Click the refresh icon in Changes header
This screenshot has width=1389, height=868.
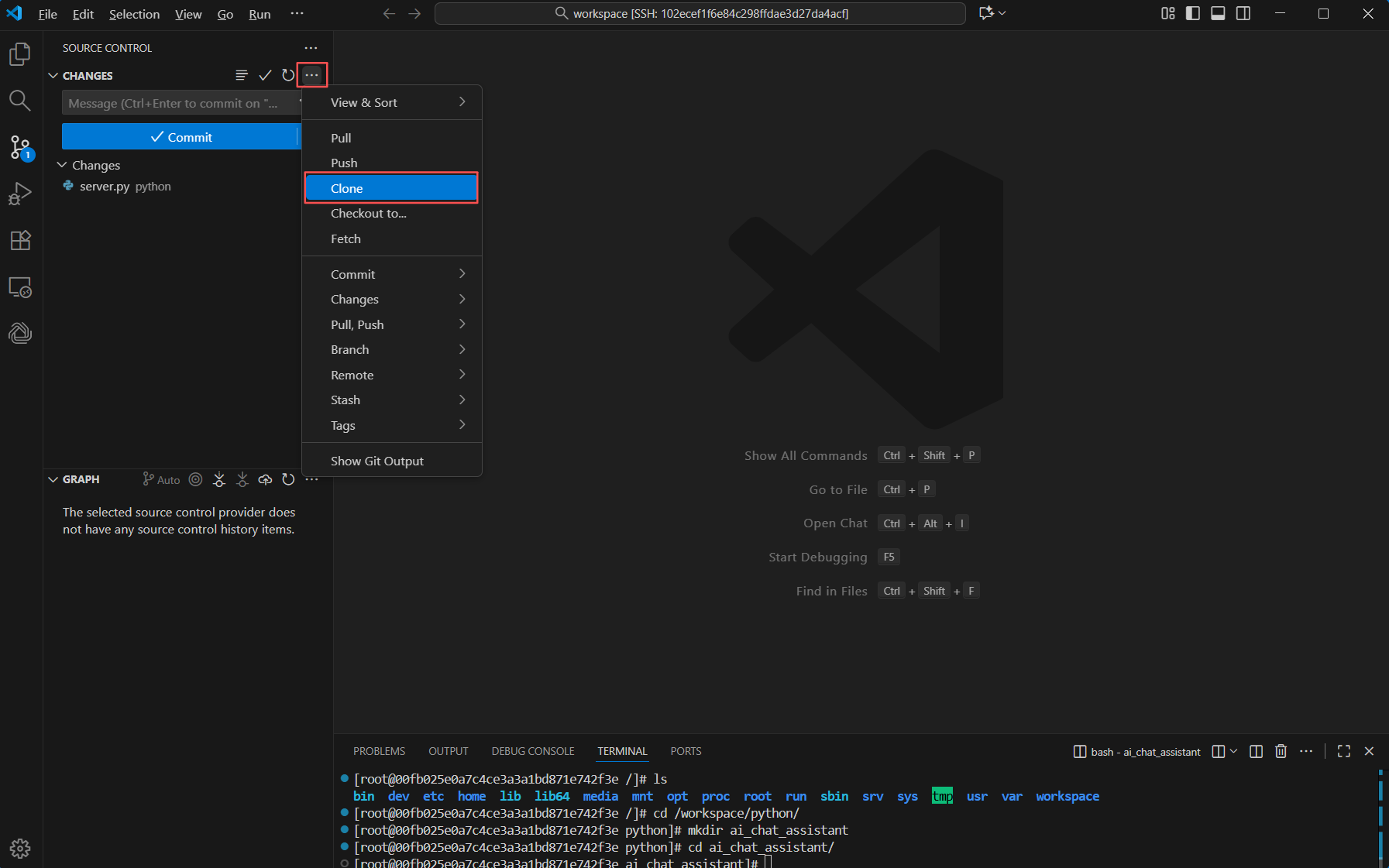288,75
